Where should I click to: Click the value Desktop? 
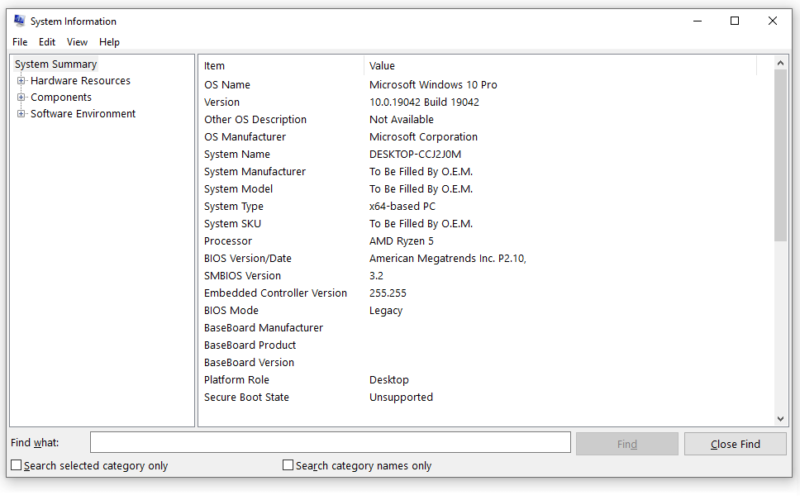coord(389,380)
